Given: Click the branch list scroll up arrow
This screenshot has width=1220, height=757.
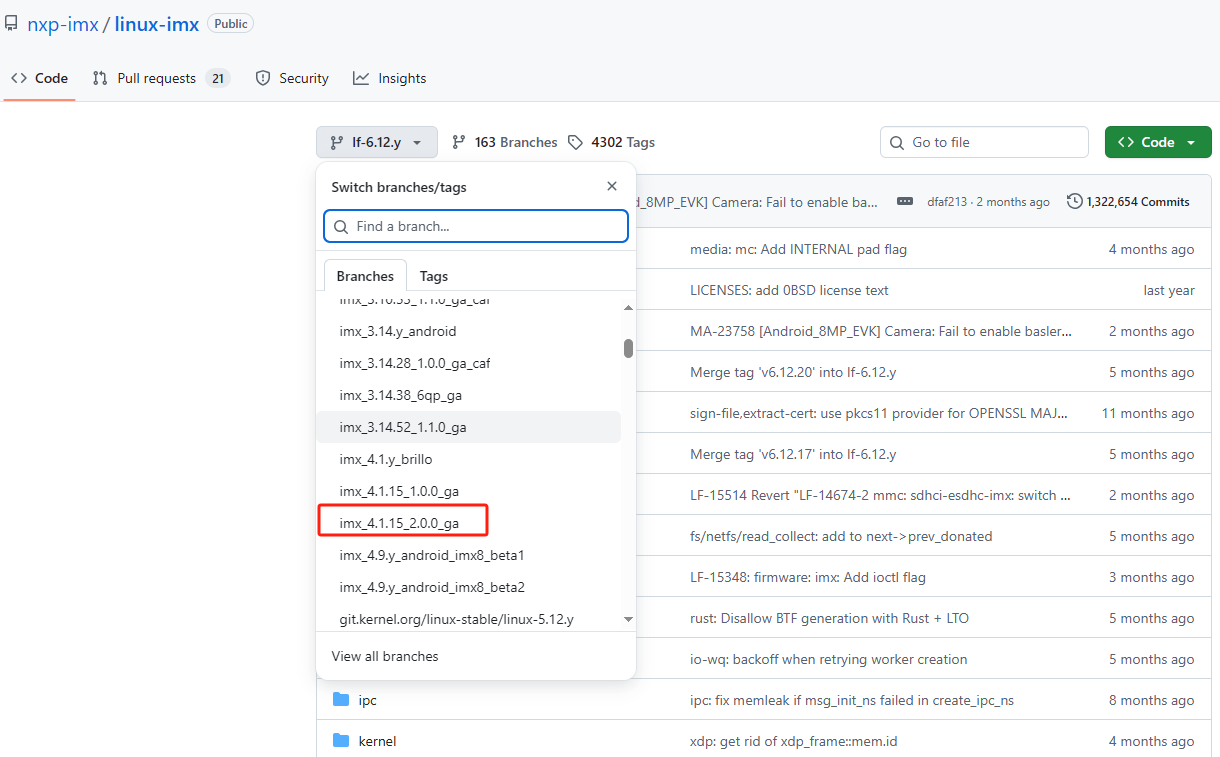Looking at the screenshot, I should 628,307.
